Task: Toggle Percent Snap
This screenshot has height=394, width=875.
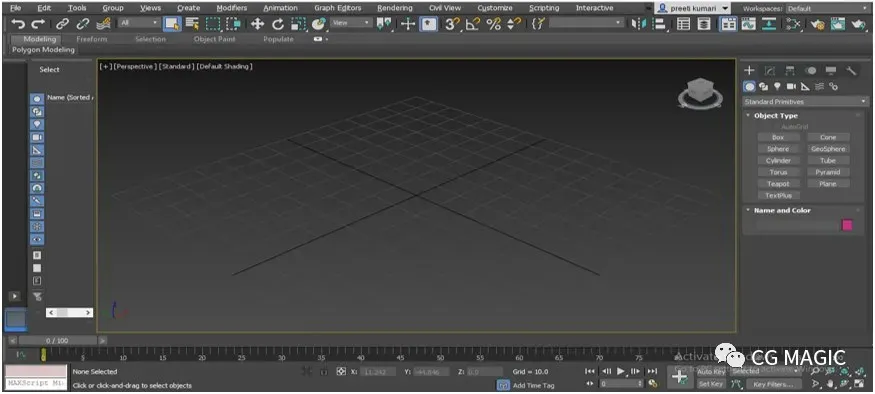Action: (x=493, y=24)
